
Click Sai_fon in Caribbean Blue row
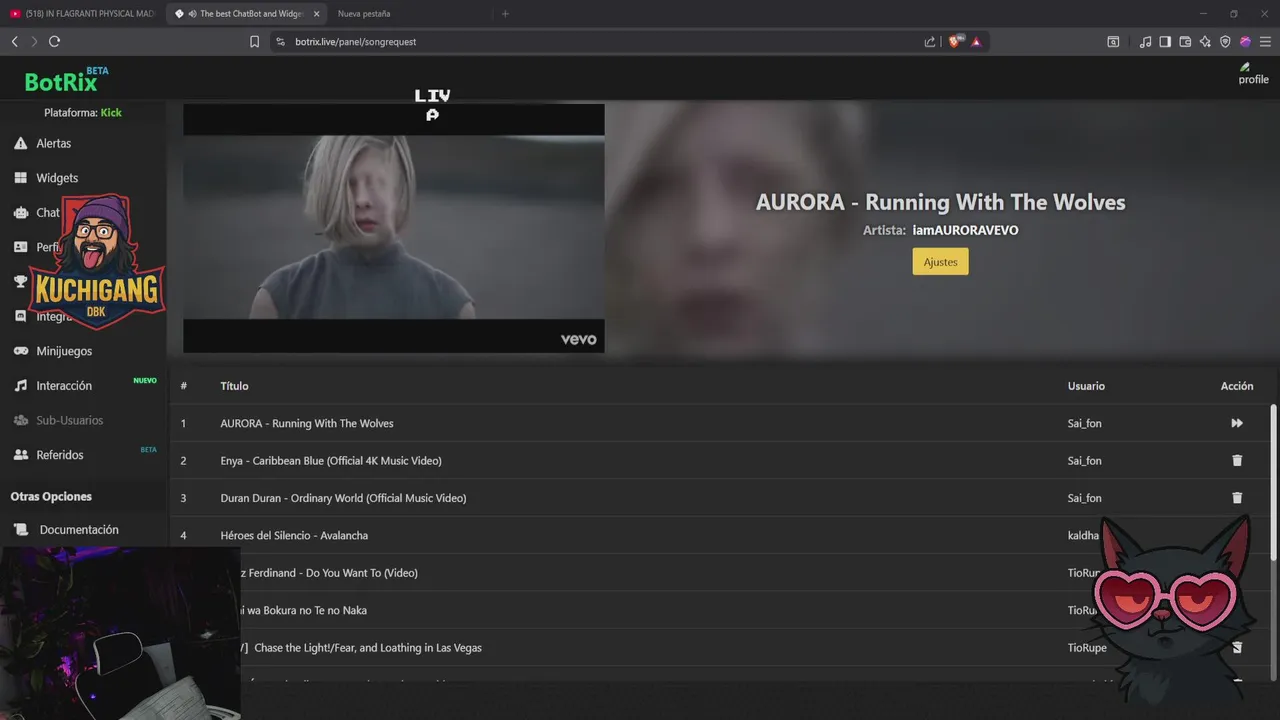[x=1084, y=461]
